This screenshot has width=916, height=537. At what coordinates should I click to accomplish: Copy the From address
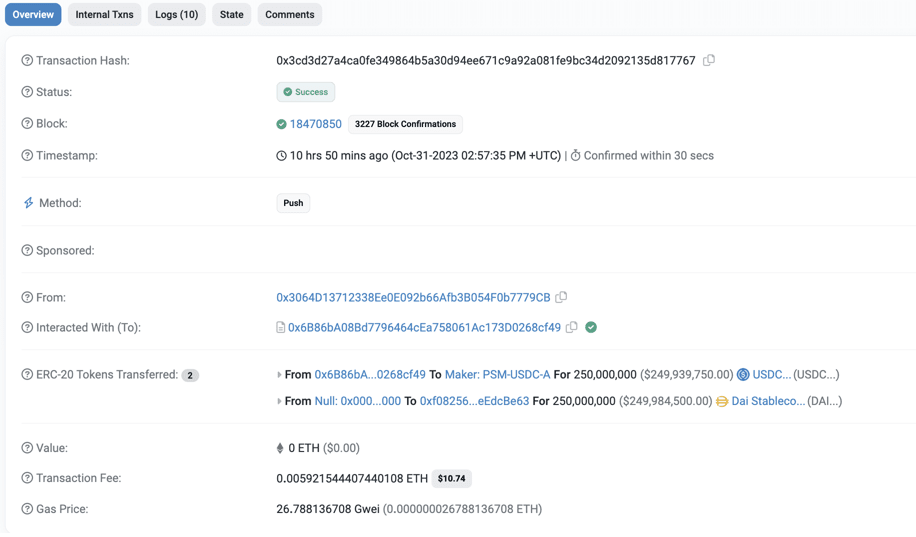[x=562, y=297]
